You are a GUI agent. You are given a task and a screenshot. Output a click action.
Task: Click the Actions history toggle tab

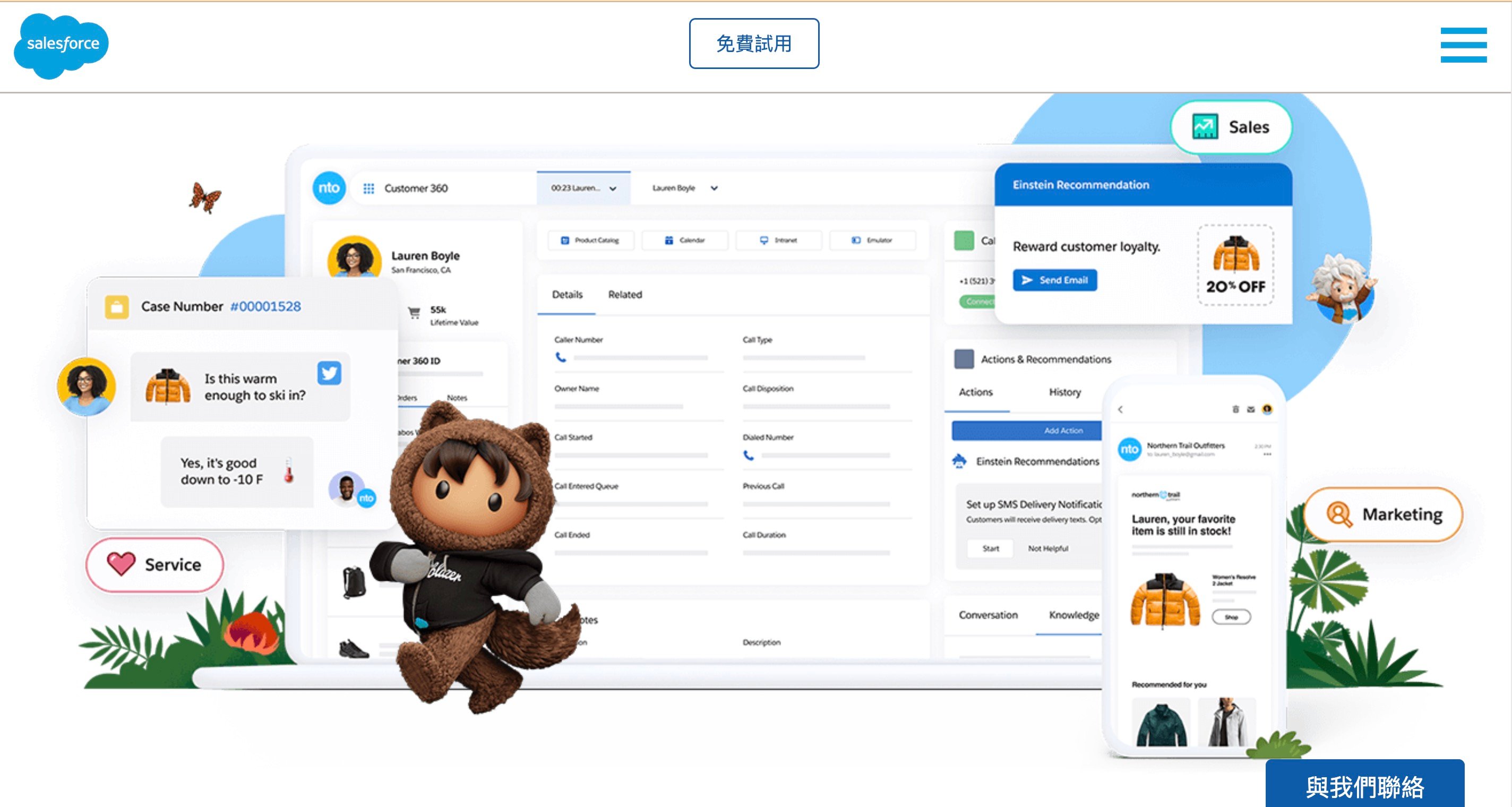[1064, 392]
